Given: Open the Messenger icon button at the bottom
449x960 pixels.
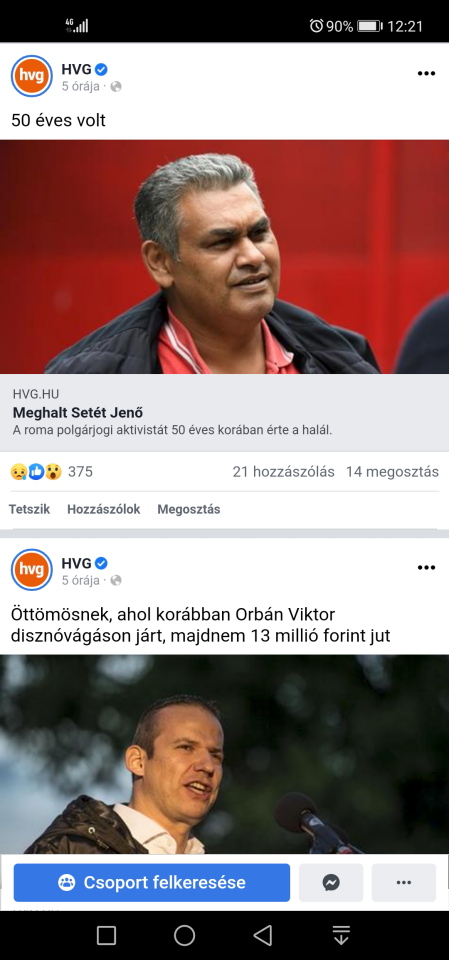Looking at the screenshot, I should coord(331,882).
